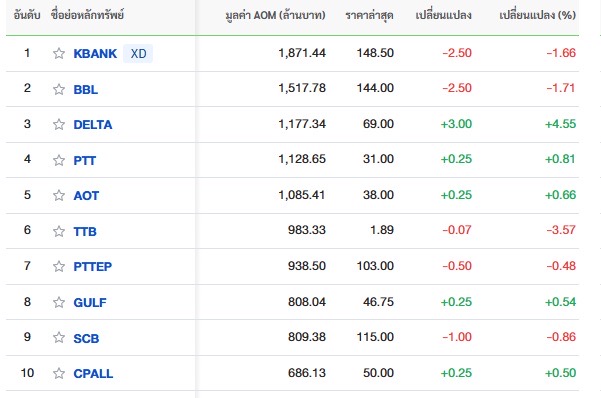Click the star icon beside AOT

pyautogui.click(x=59, y=195)
